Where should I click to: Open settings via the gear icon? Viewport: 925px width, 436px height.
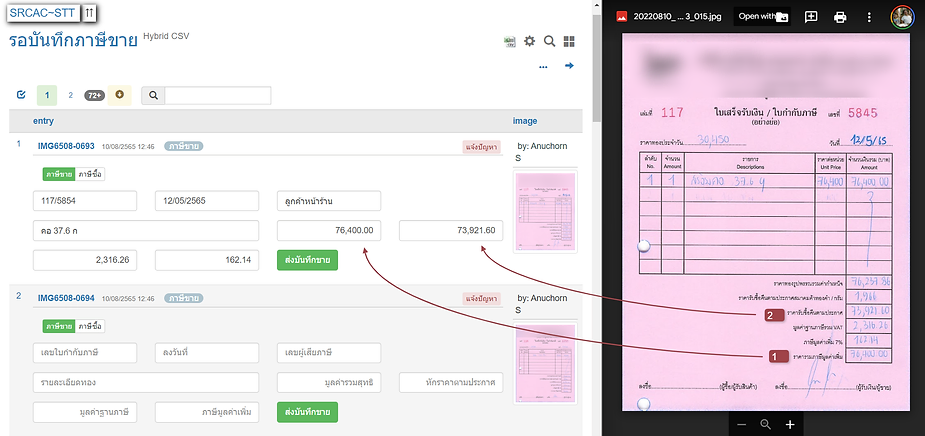530,41
